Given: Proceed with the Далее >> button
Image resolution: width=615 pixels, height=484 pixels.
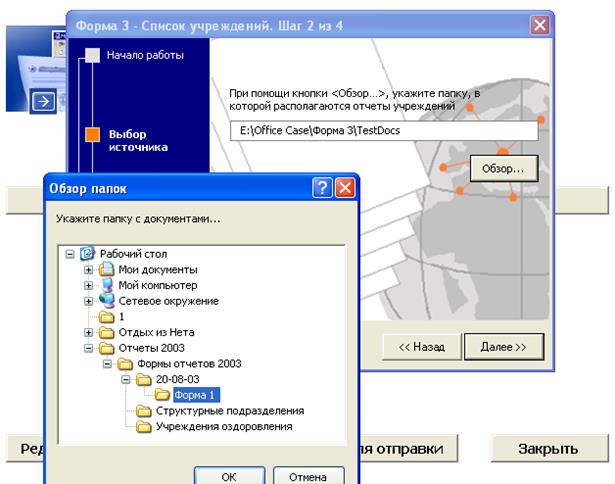Looking at the screenshot, I should (504, 347).
